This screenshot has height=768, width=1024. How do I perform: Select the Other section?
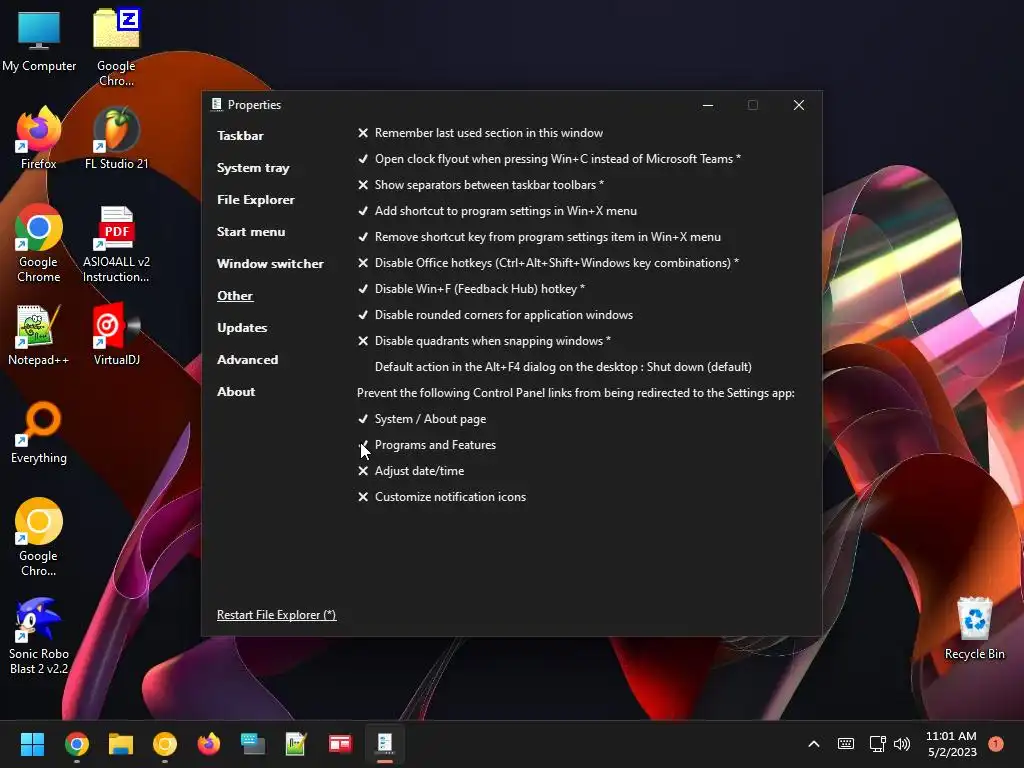pyautogui.click(x=235, y=296)
